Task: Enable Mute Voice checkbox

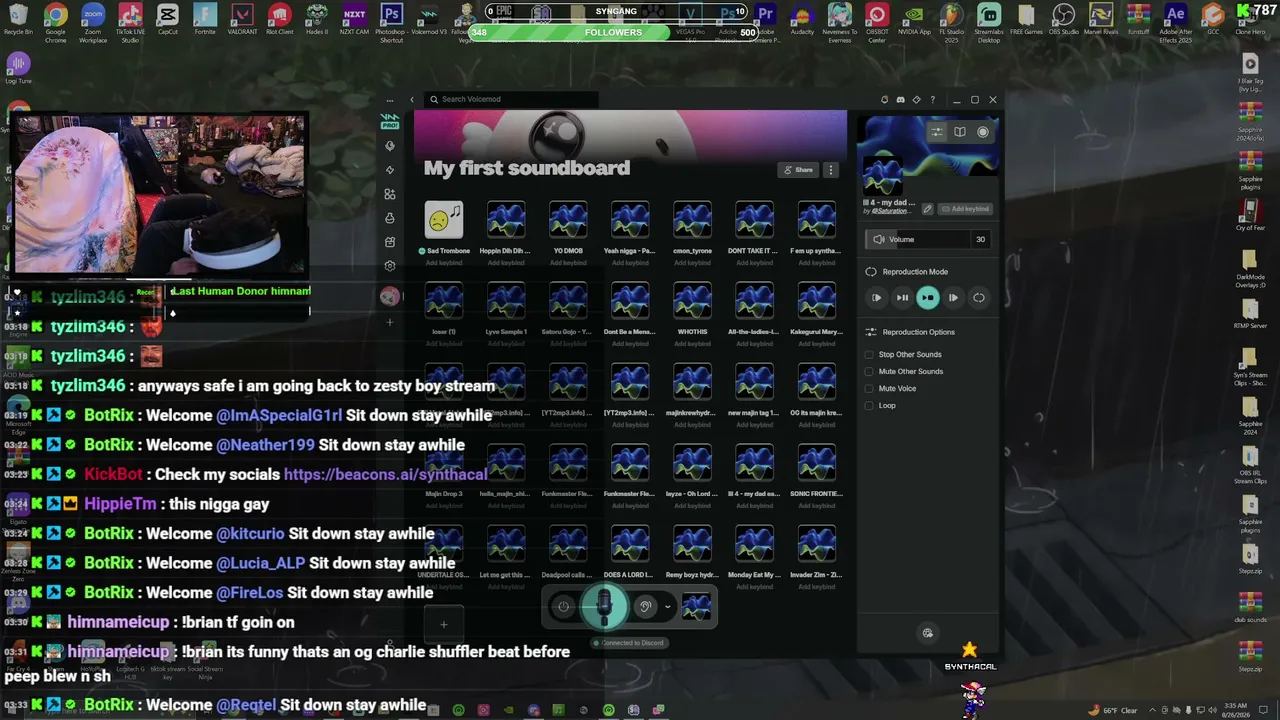Action: (x=869, y=389)
